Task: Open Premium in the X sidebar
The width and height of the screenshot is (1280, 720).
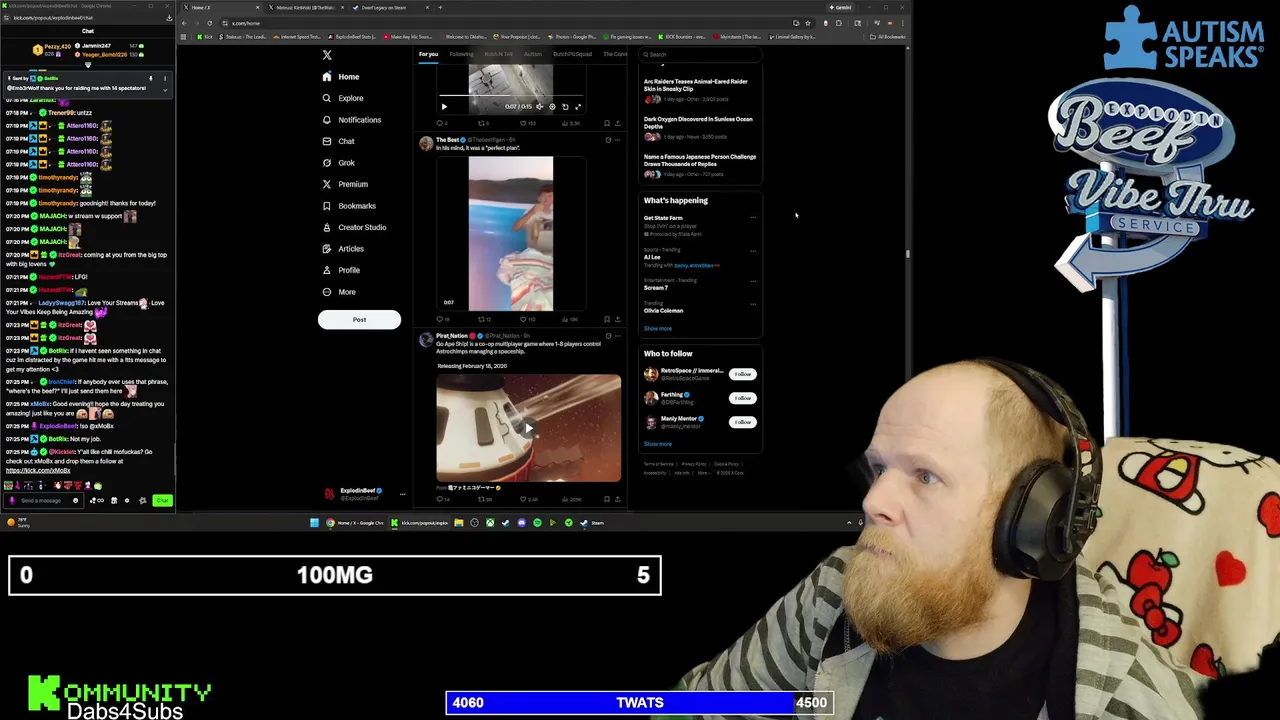Action: coord(344,184)
